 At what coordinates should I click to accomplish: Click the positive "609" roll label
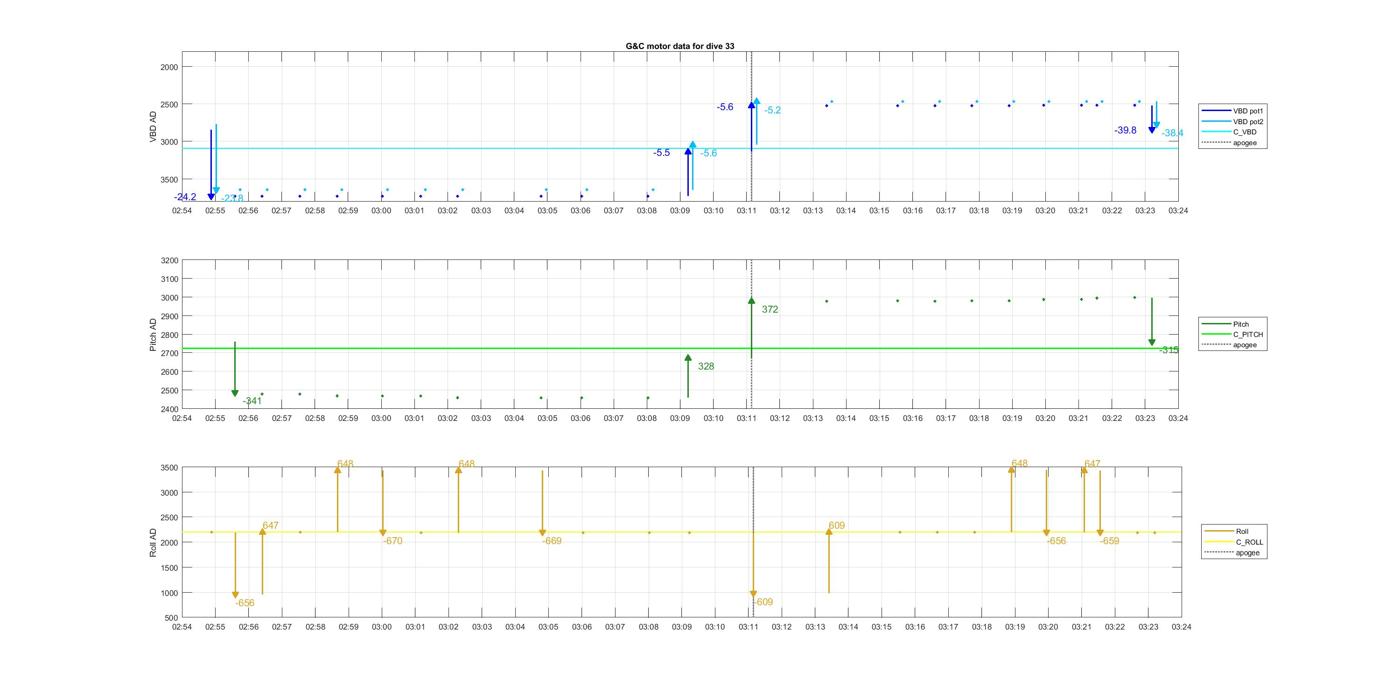tap(837, 525)
